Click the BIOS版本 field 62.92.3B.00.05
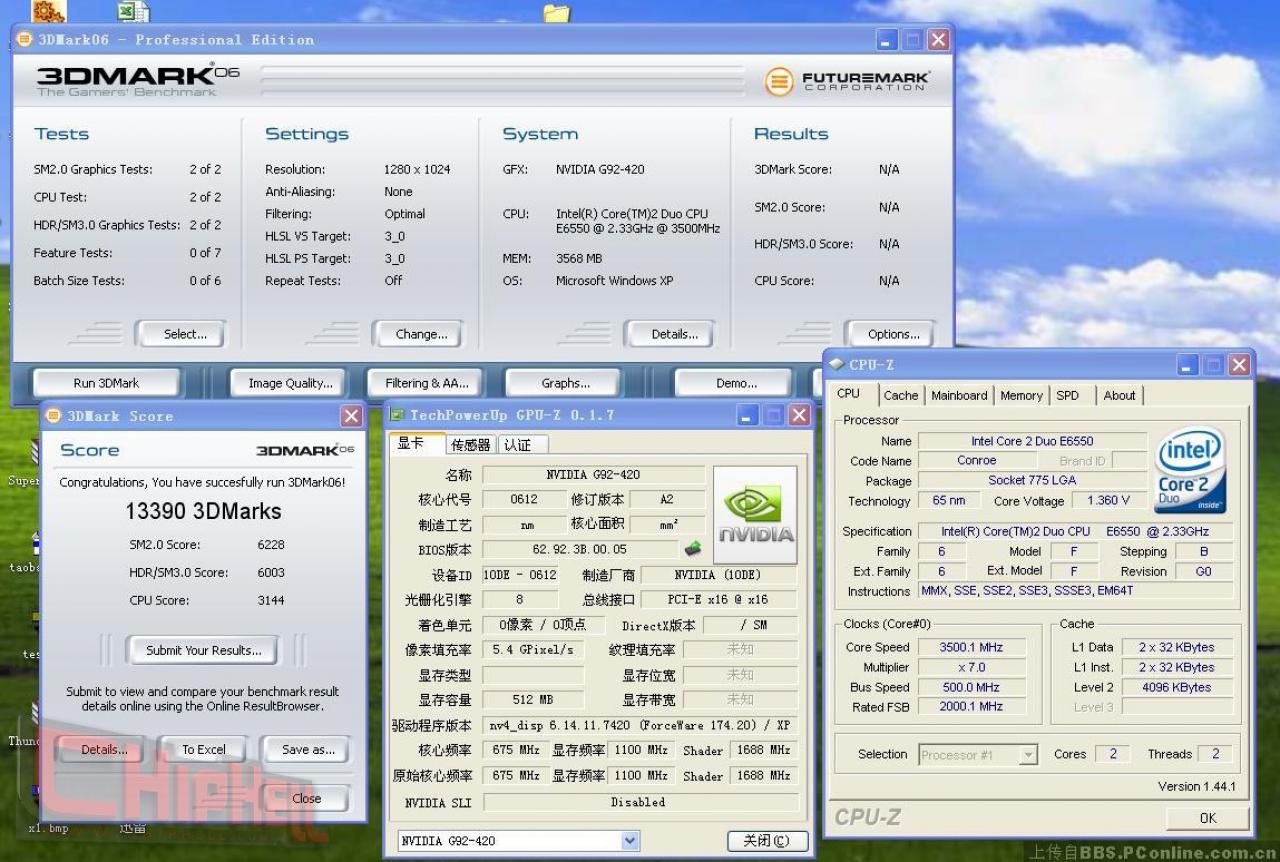Viewport: 1280px width, 862px height. 580,549
